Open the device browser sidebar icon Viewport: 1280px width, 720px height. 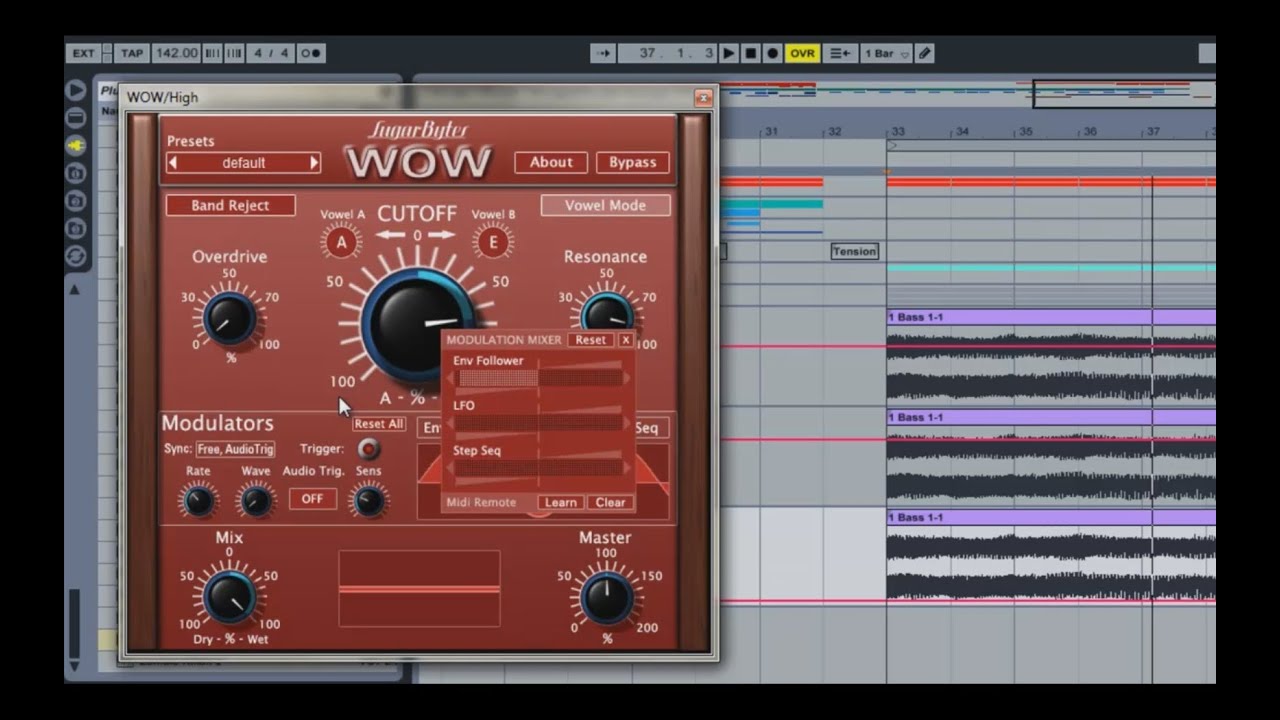pos(76,118)
